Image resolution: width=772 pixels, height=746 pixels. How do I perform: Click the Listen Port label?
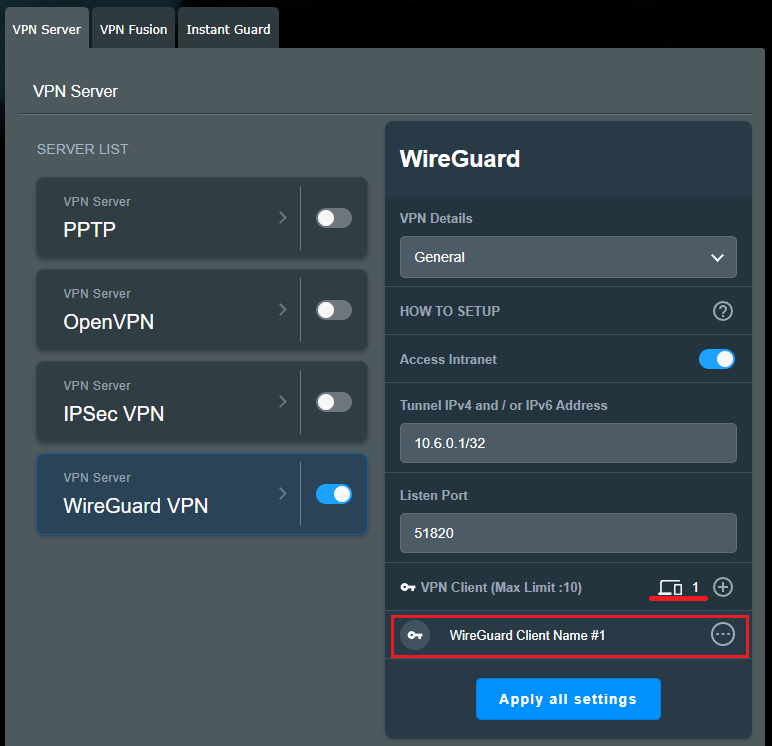pos(434,495)
